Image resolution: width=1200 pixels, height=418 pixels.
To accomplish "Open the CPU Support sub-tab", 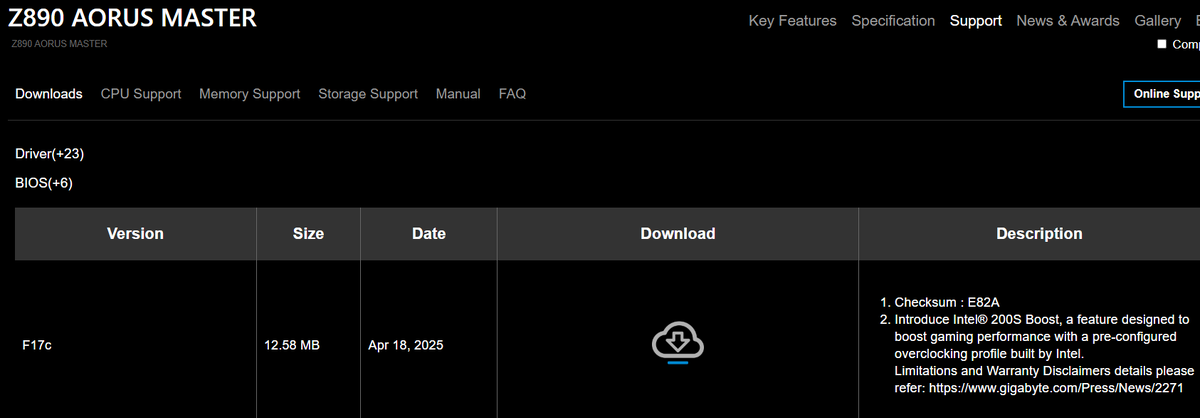I will 141,94.
